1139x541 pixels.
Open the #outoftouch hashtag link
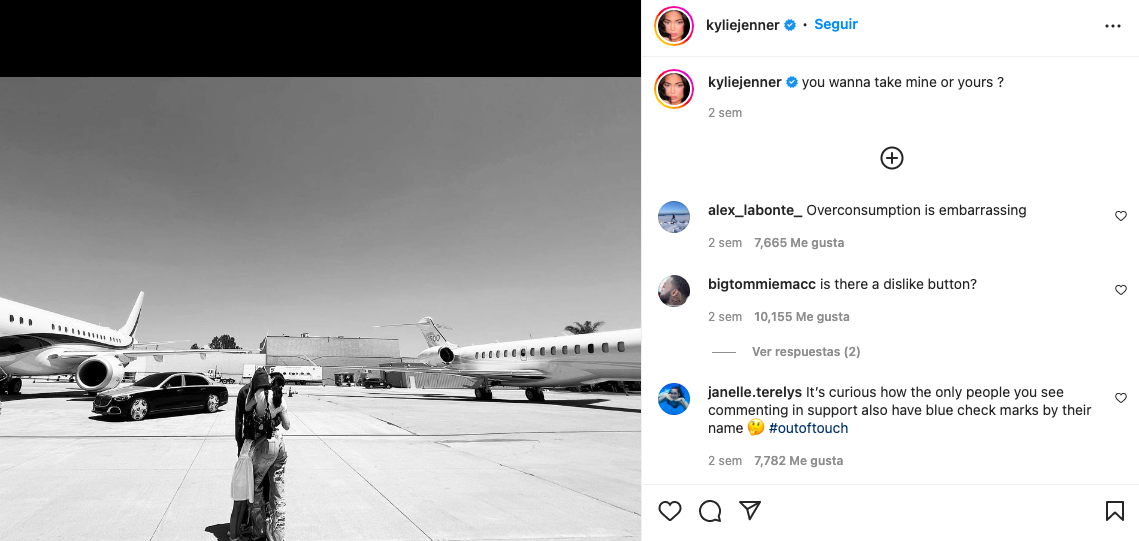pos(808,428)
